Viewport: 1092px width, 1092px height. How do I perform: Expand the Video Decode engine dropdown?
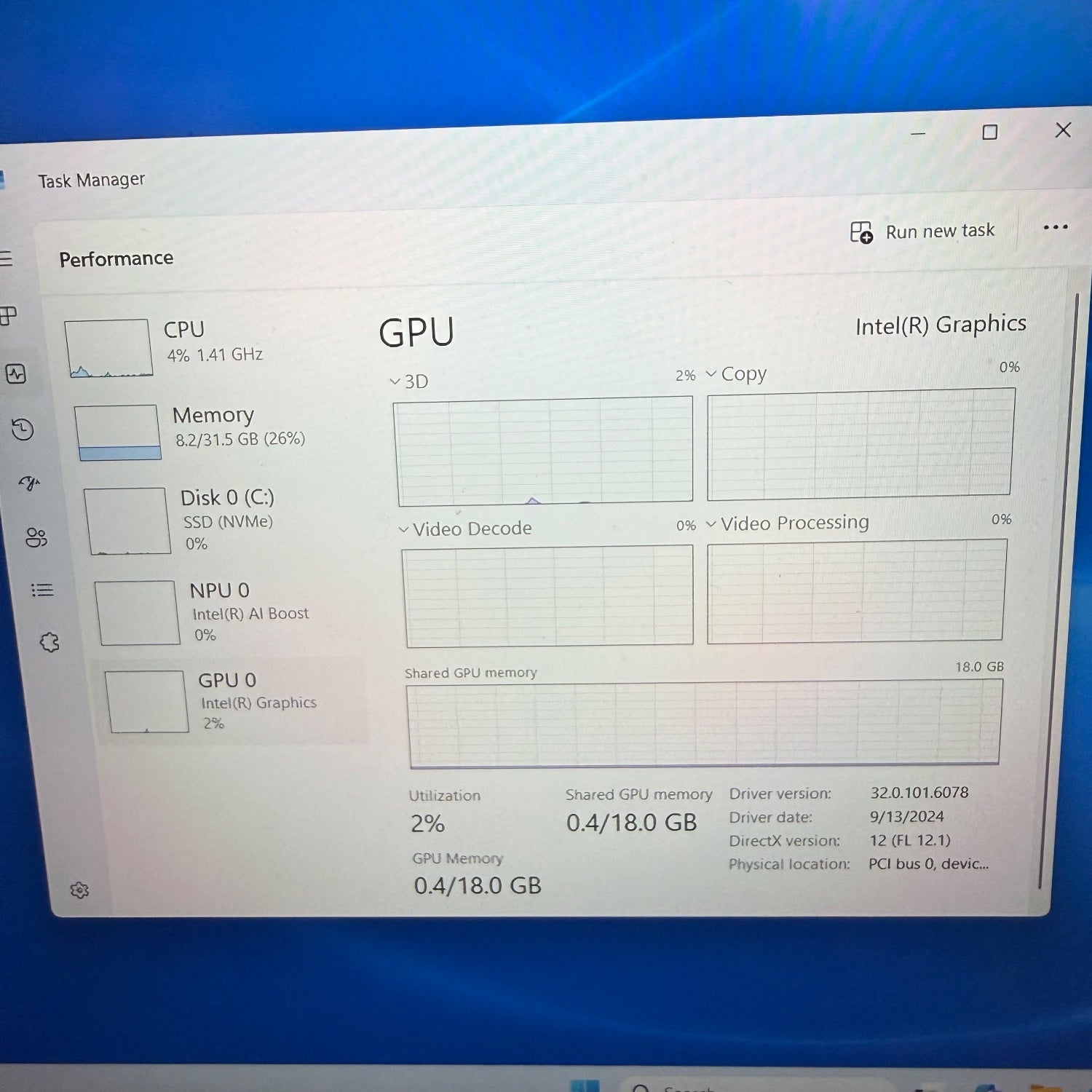pos(403,529)
